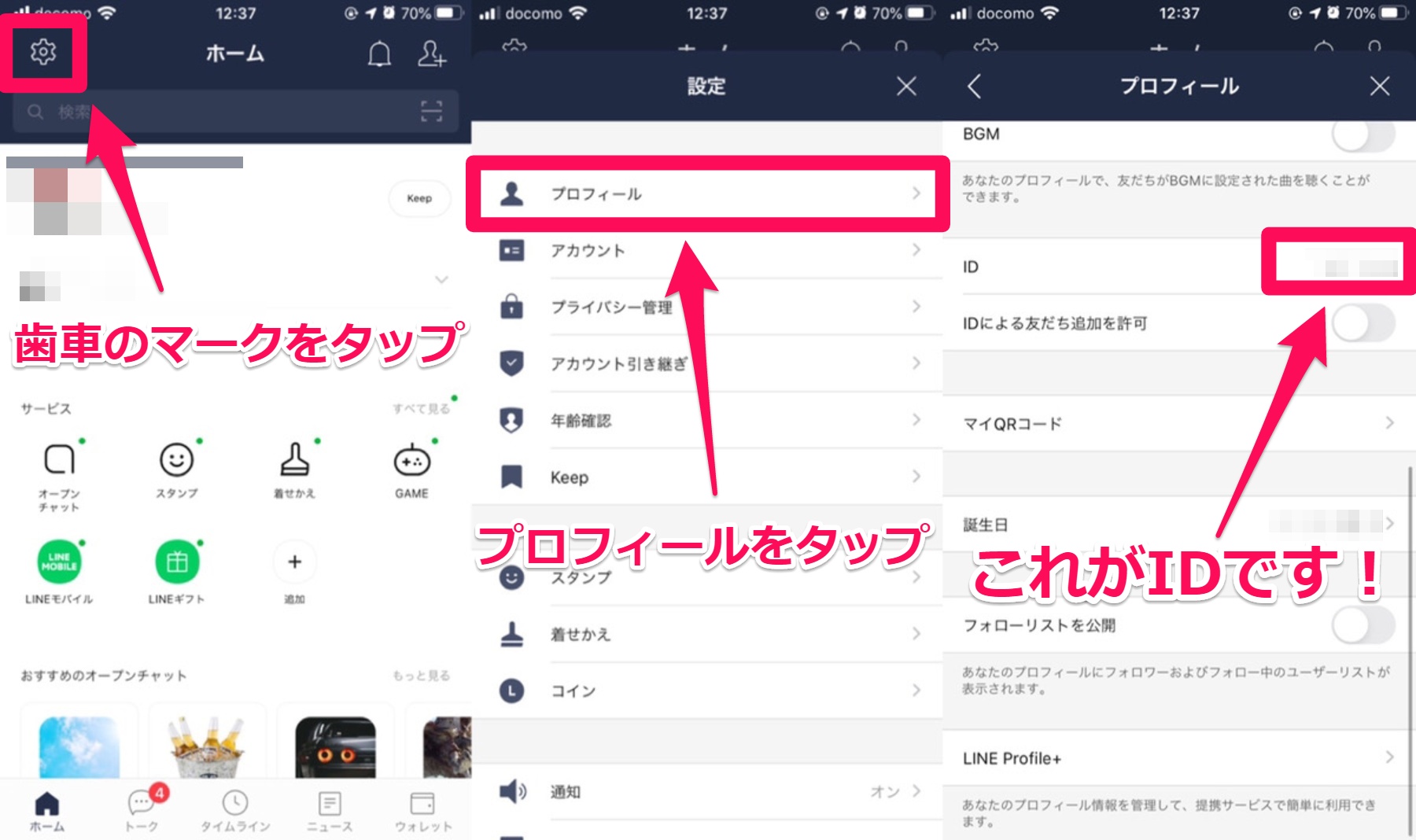
Task: Switch to the トーク tab
Action: pyautogui.click(x=142, y=811)
